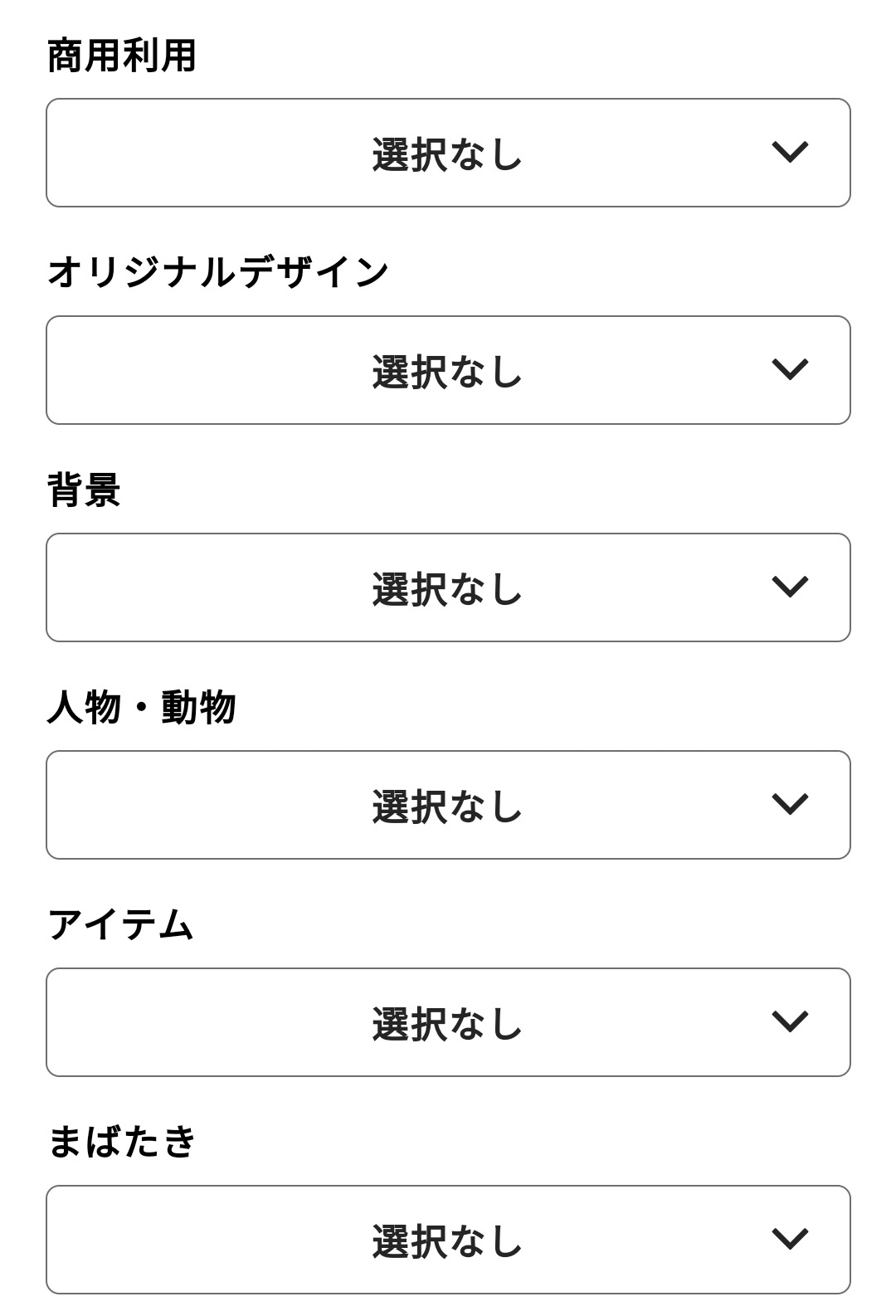Click the chevron arrow in まばたき dropdown
The height and width of the screenshot is (1316, 896).
coord(789,1239)
